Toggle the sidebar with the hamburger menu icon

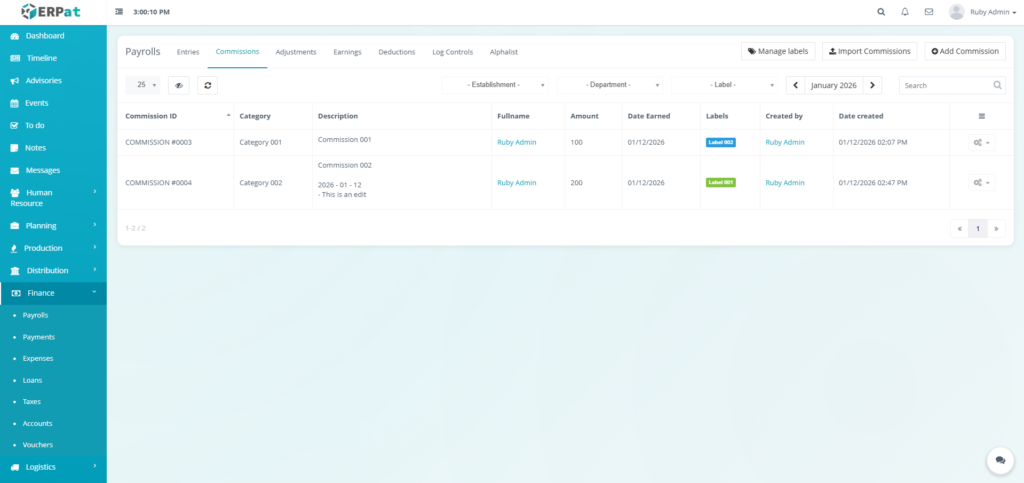tap(120, 12)
